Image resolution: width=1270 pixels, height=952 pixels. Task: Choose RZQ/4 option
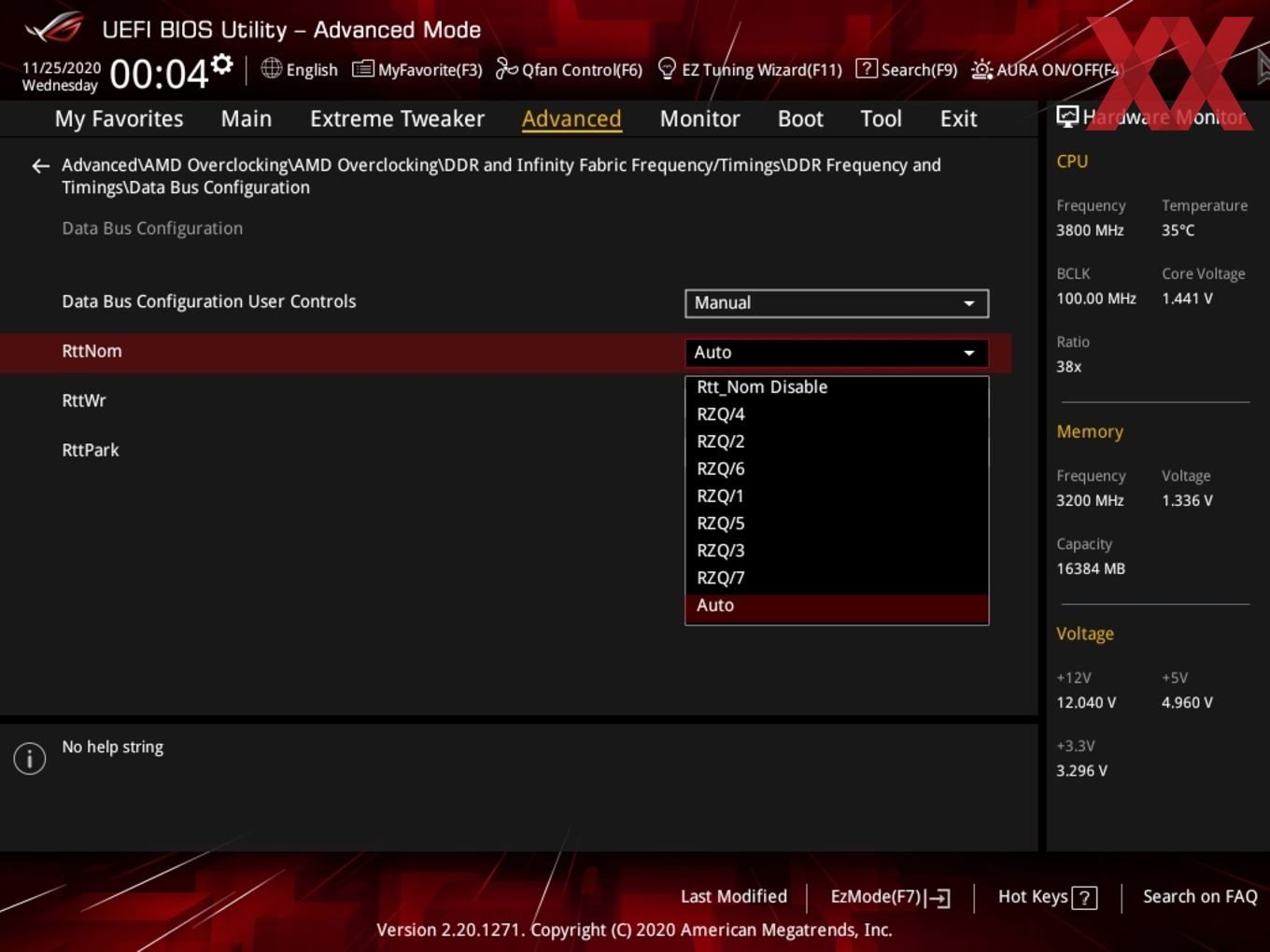click(837, 414)
